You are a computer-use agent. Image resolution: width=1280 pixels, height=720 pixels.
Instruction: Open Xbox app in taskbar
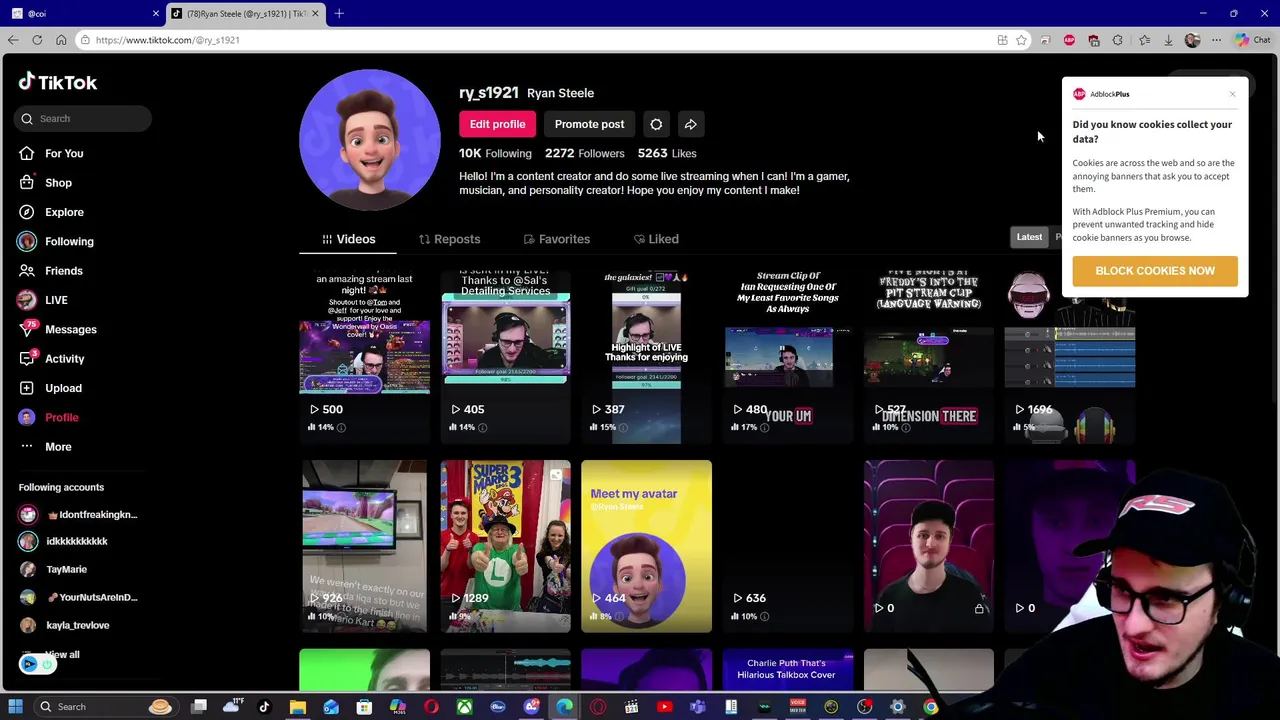(x=465, y=707)
